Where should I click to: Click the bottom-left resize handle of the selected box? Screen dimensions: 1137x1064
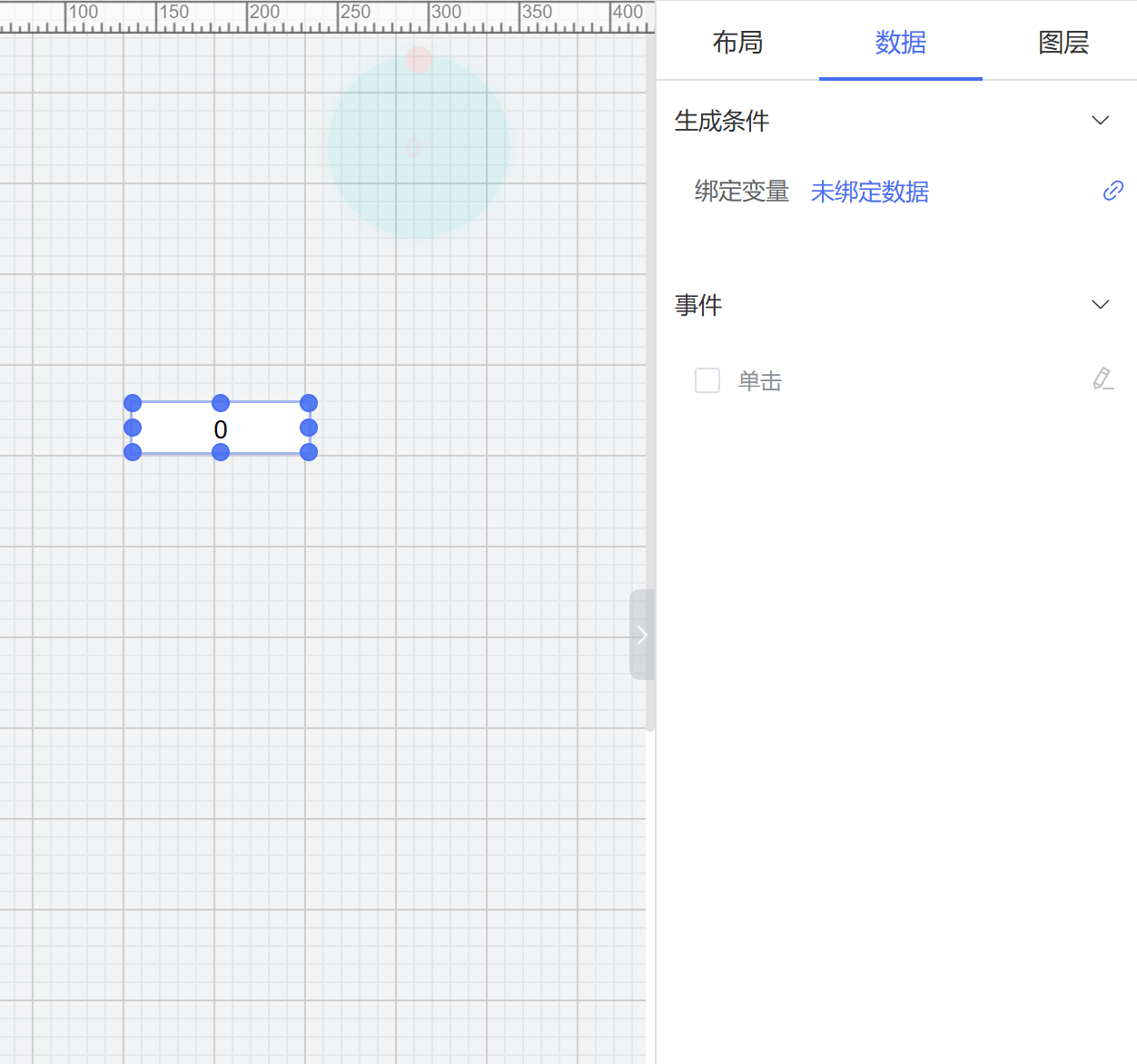pos(133,452)
